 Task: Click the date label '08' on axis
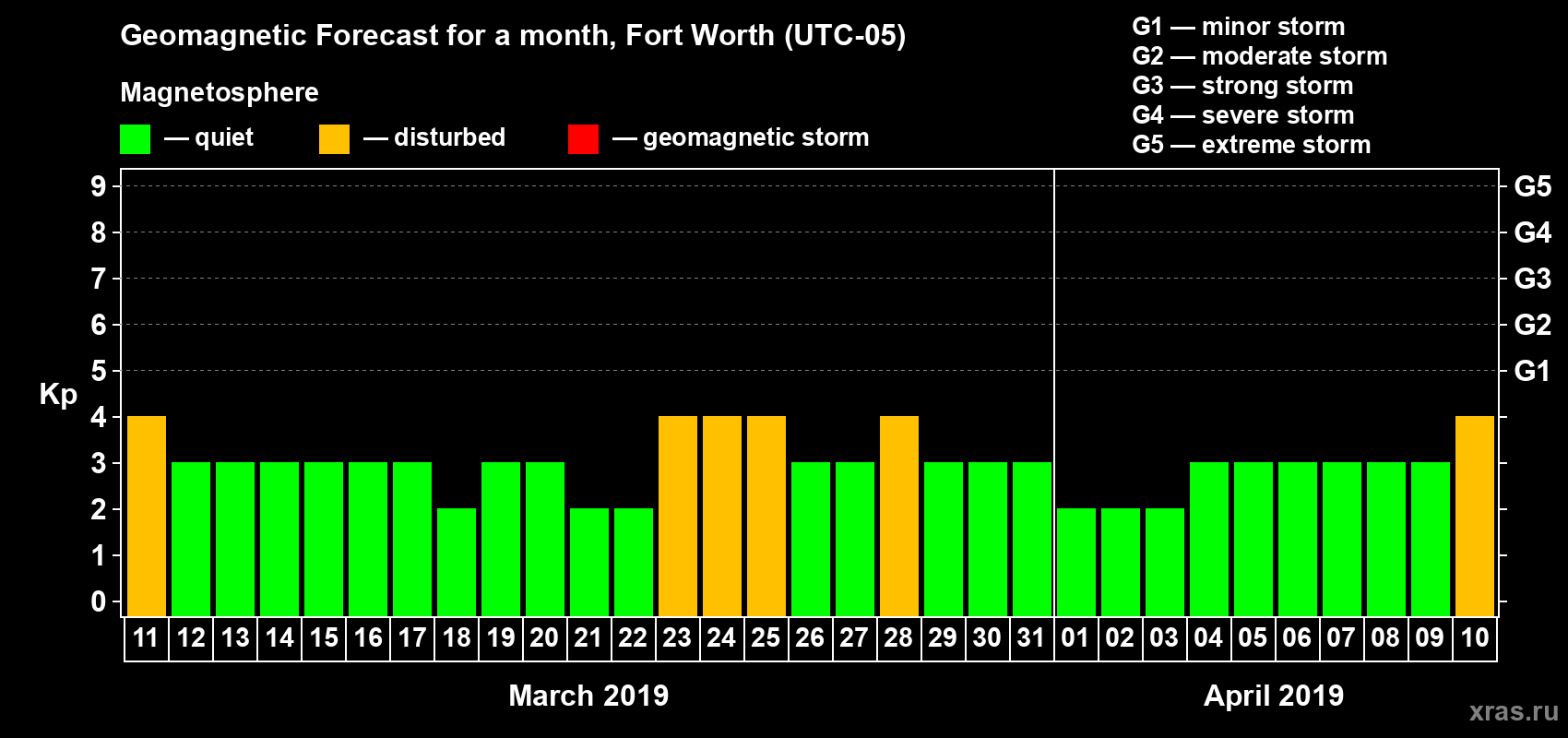click(x=1386, y=637)
